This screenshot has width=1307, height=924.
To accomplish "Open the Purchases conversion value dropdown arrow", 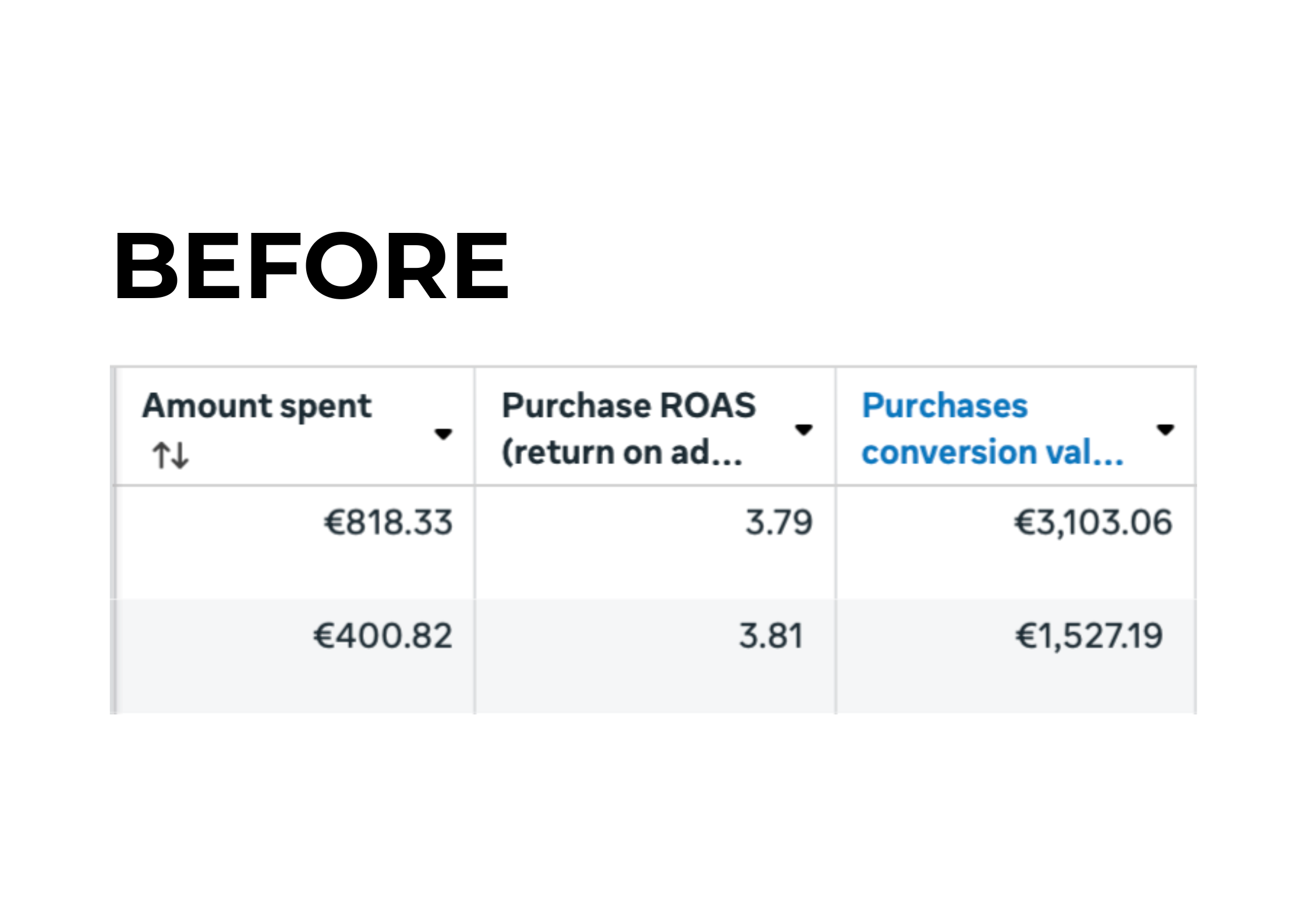I will pos(1165,430).
